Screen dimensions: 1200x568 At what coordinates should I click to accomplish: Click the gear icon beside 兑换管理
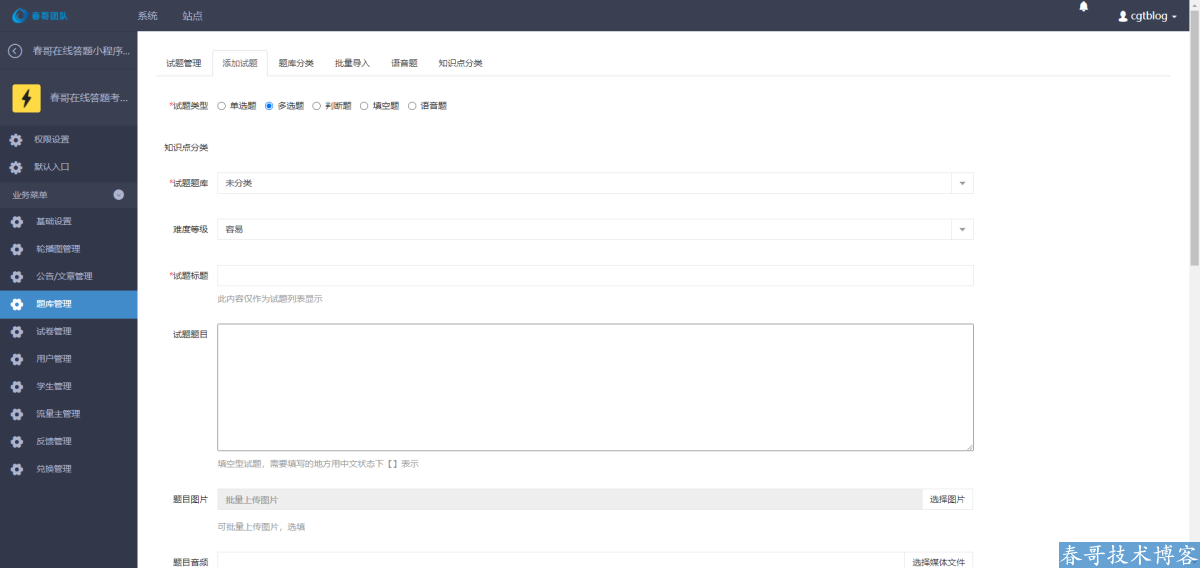[16, 469]
